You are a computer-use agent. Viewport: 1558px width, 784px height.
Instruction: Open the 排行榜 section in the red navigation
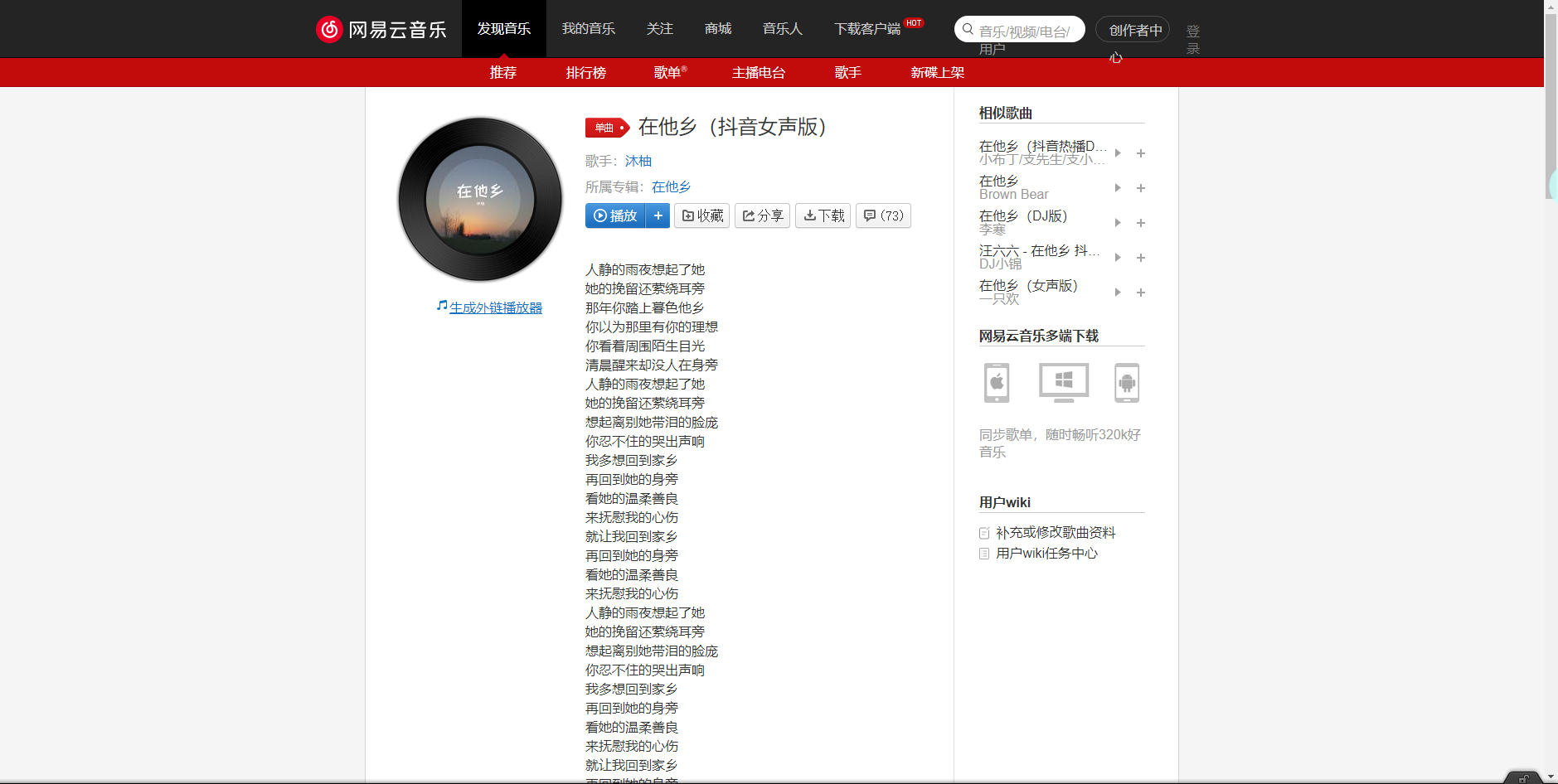[x=585, y=73]
